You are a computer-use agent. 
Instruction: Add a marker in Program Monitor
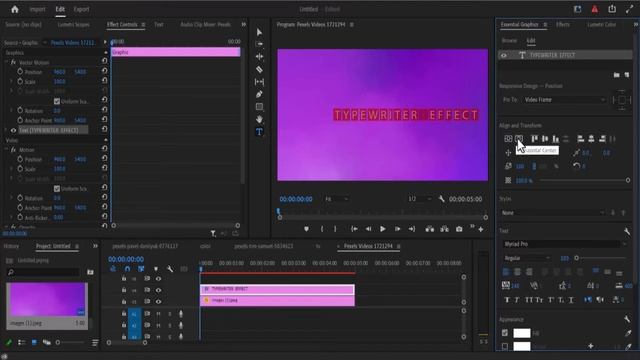[306, 229]
